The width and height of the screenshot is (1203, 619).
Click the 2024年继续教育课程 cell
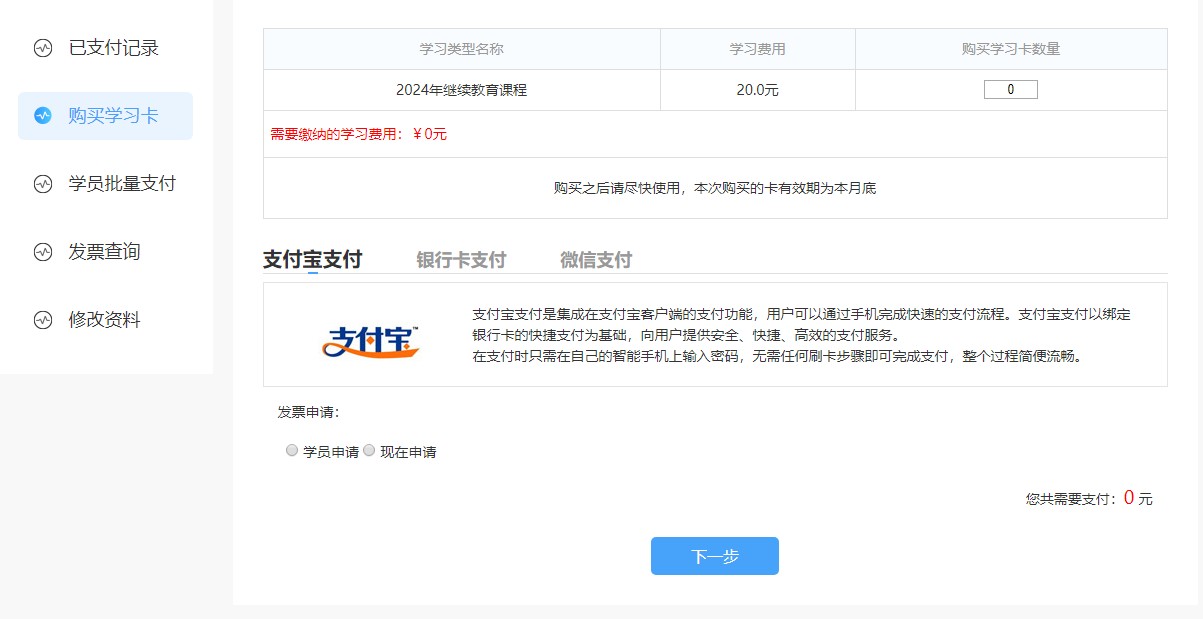coord(462,90)
